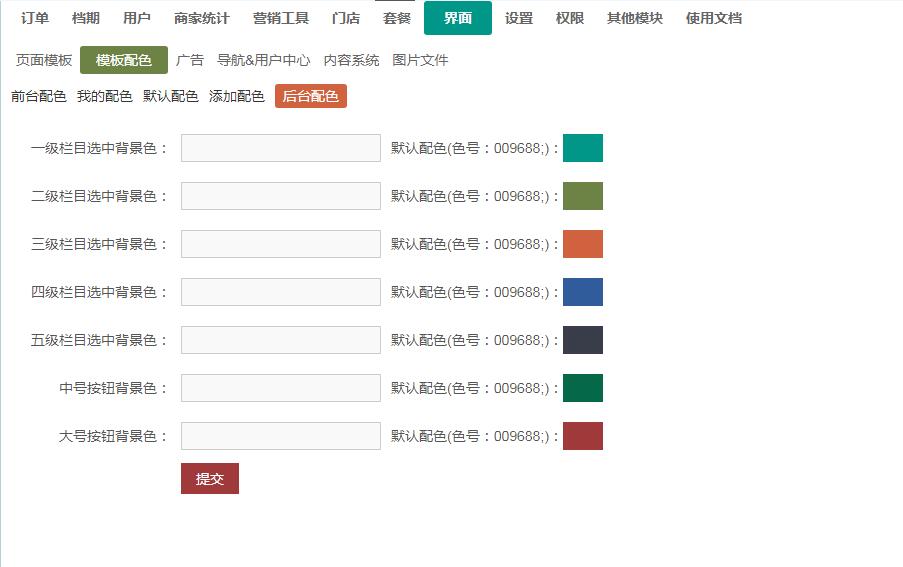903x567 pixels.
Task: Go to 使用文档 in top navigation
Action: point(714,18)
